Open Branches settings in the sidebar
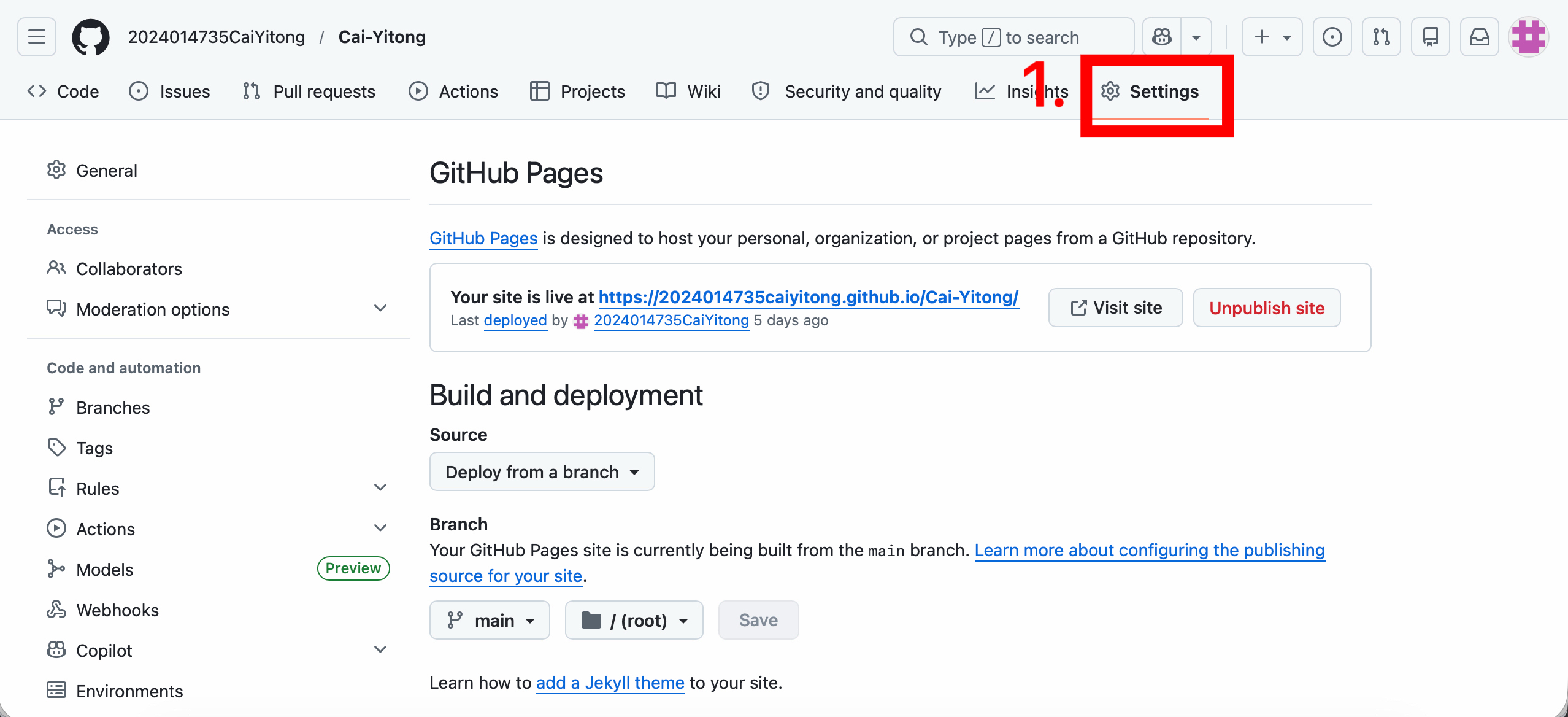 (218, 407)
